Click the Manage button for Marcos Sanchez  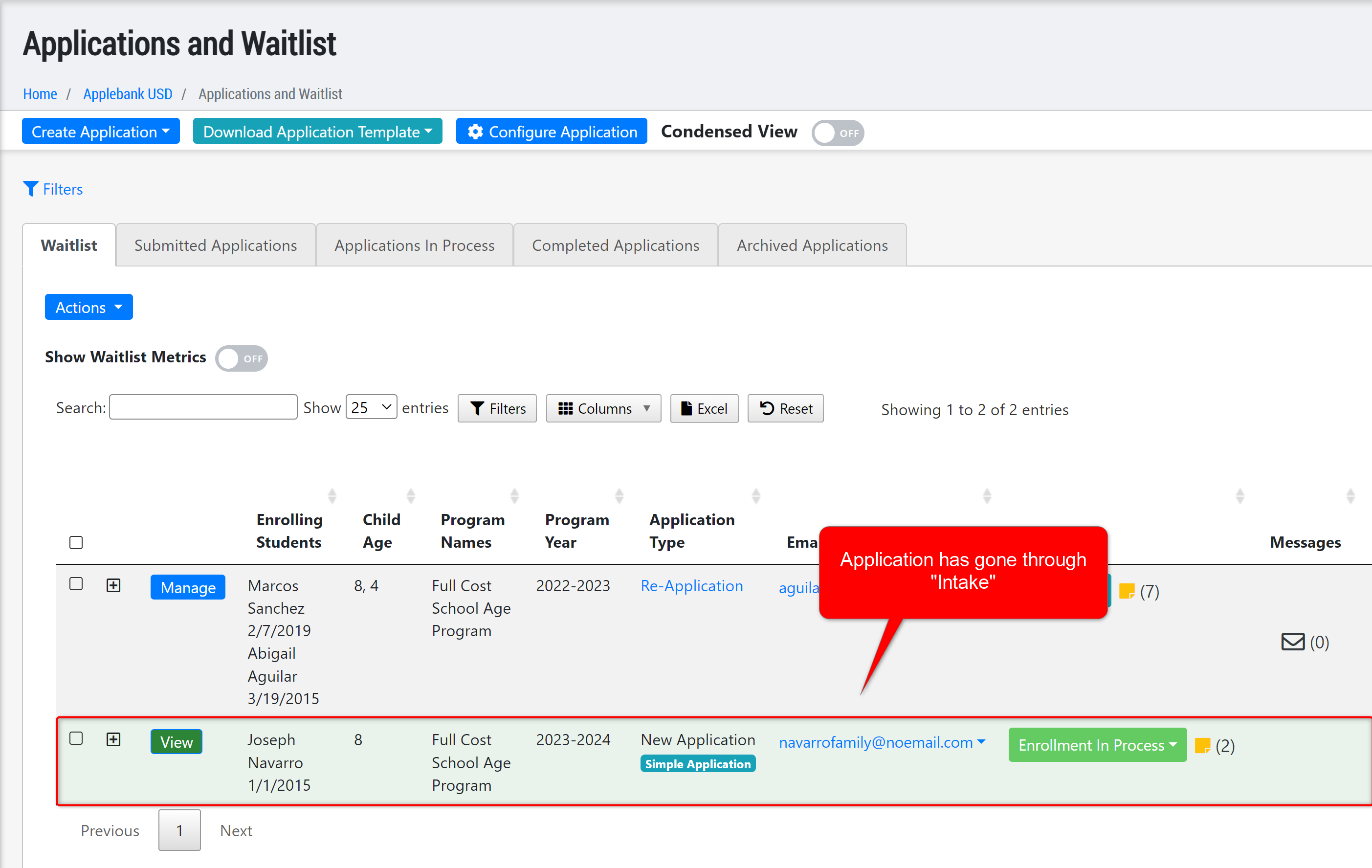(187, 587)
